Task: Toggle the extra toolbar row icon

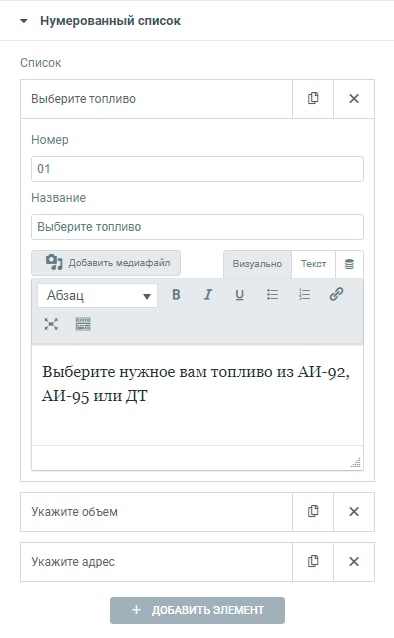Action: coord(83,324)
